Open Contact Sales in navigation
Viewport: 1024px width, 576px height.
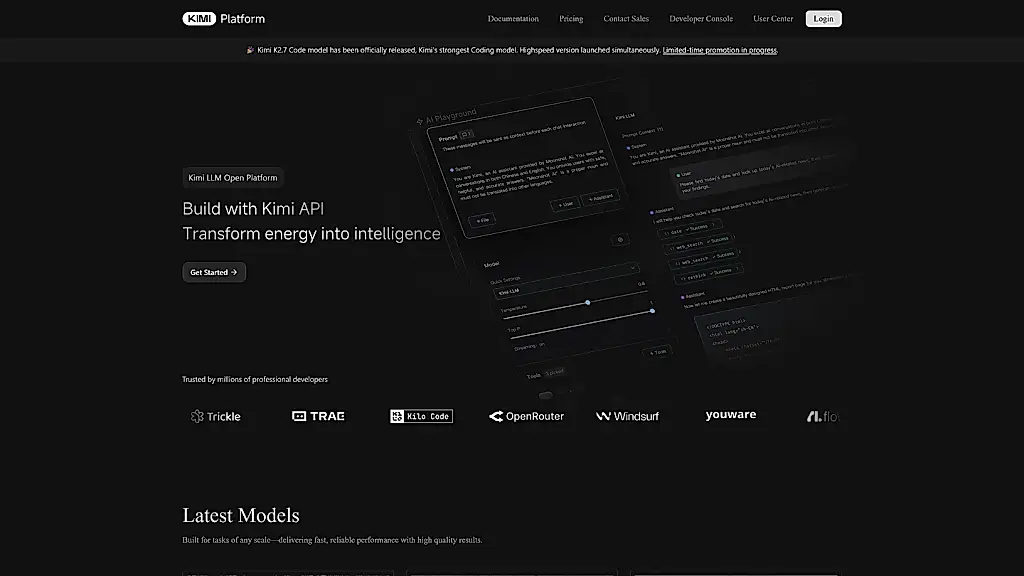tap(626, 19)
